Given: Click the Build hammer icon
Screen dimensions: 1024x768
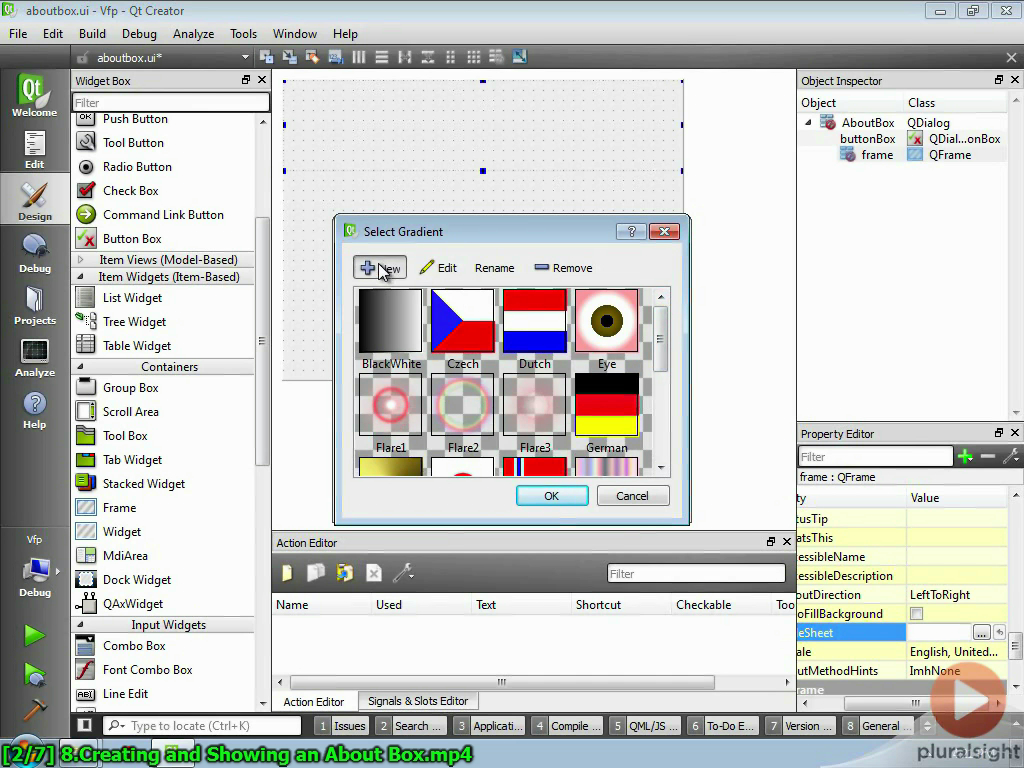Looking at the screenshot, I should pyautogui.click(x=34, y=709).
